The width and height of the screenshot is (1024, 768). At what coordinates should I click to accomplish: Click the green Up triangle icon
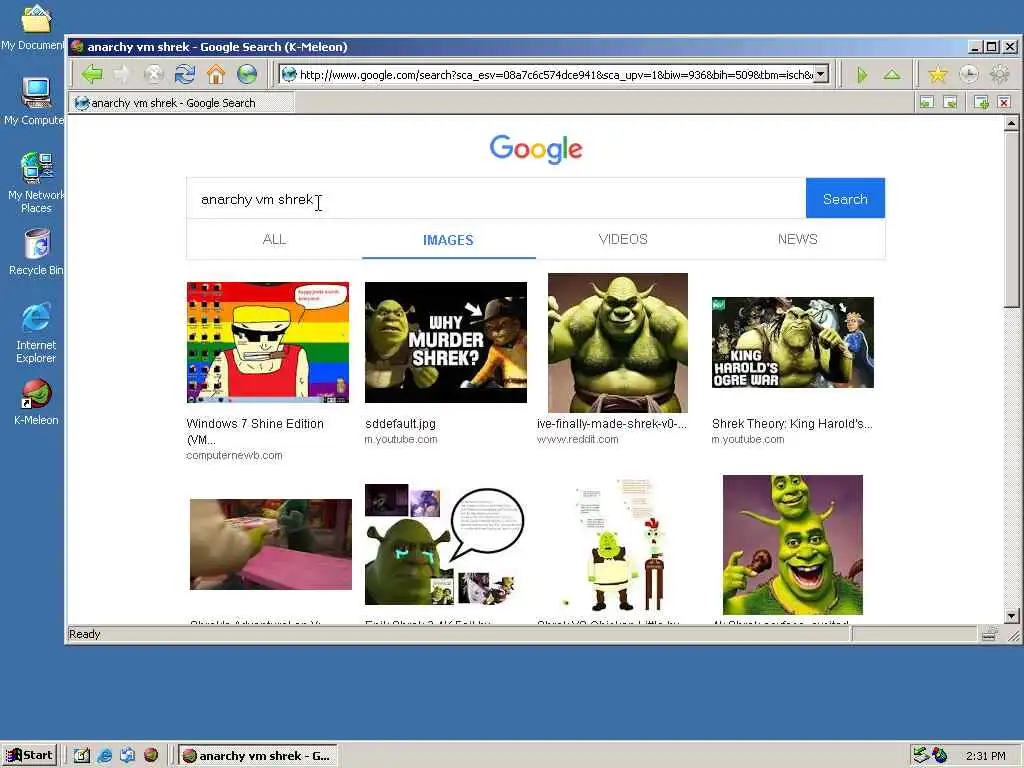coord(892,75)
